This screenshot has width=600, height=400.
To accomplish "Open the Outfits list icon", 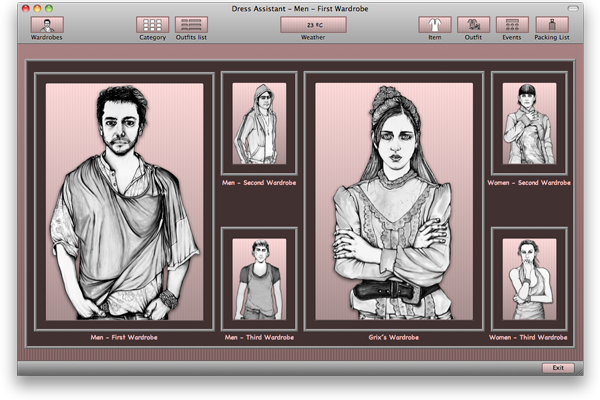I will 191,25.
